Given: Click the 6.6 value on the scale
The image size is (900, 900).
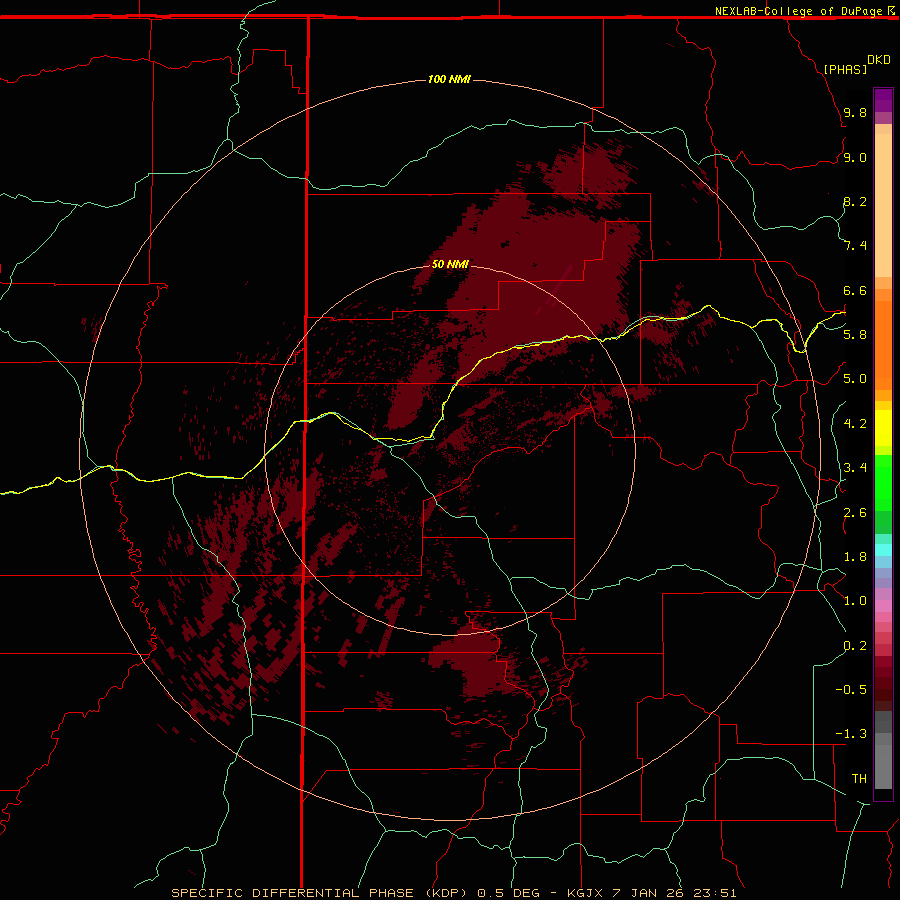Looking at the screenshot, I should (x=855, y=290).
